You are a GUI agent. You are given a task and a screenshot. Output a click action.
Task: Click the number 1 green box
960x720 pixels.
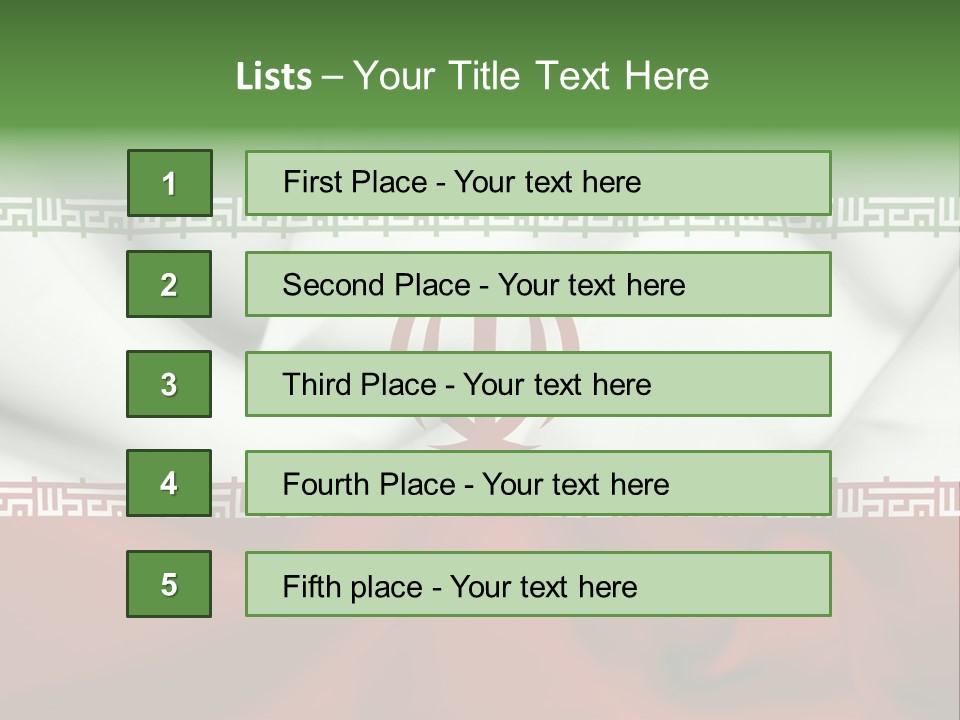click(169, 183)
